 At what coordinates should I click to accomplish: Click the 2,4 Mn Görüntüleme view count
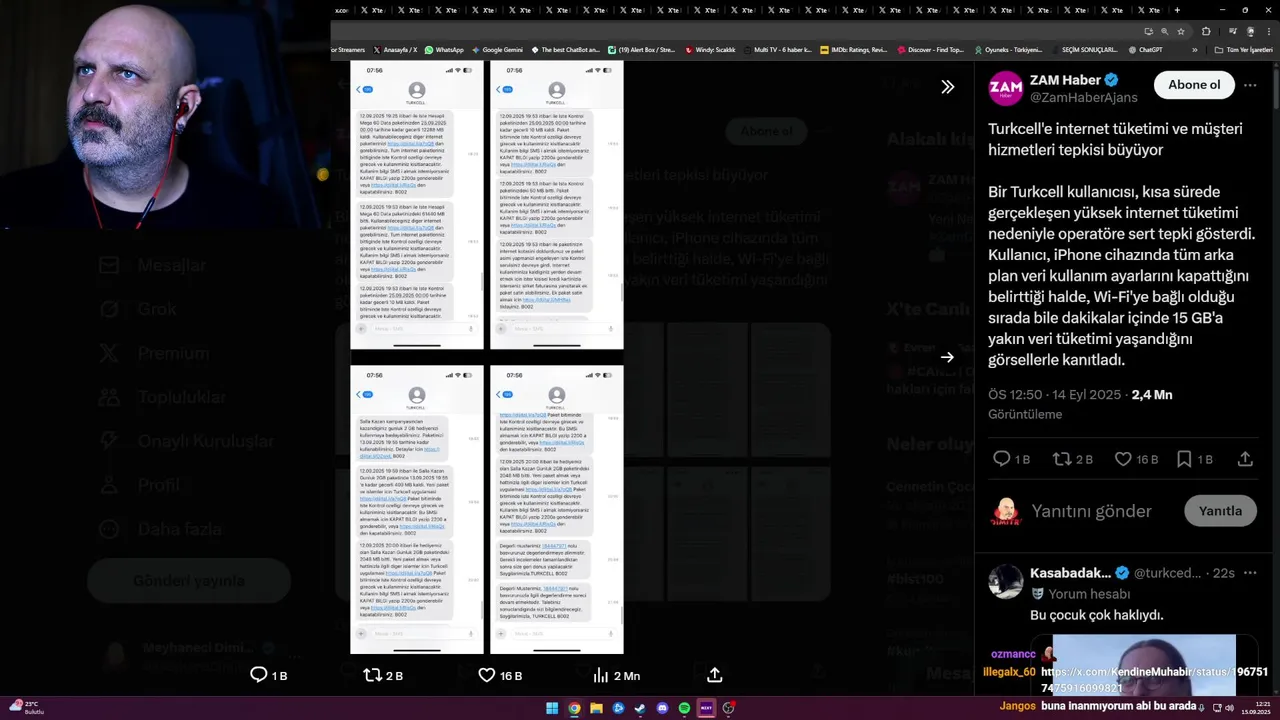[1080, 404]
